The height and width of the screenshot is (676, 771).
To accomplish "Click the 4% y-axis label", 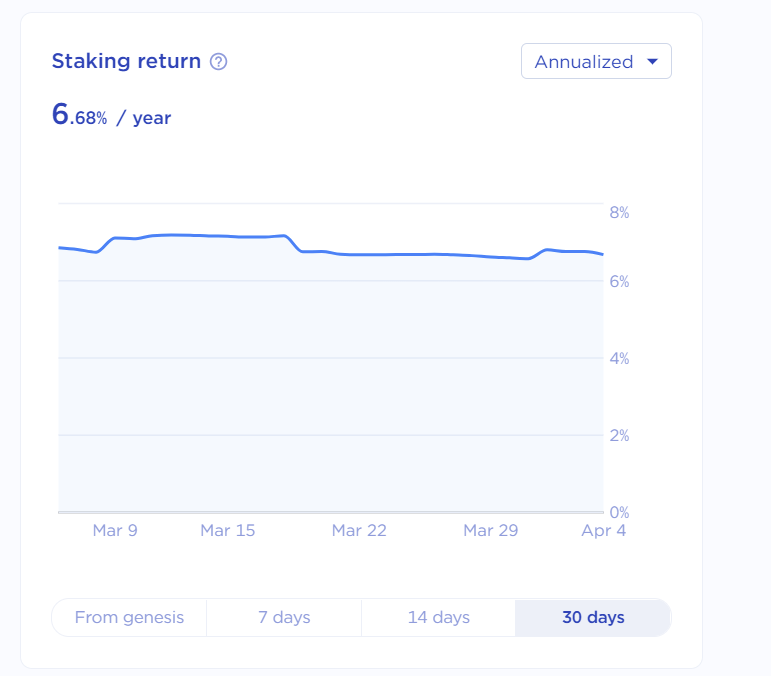I will pyautogui.click(x=619, y=358).
